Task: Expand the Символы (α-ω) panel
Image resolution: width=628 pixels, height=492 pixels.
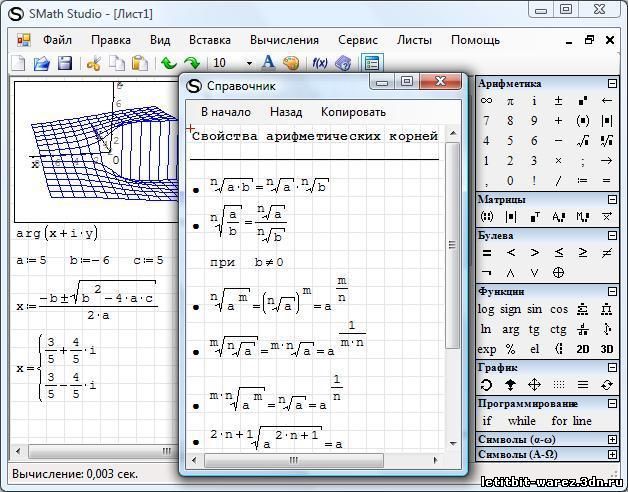Action: click(612, 439)
